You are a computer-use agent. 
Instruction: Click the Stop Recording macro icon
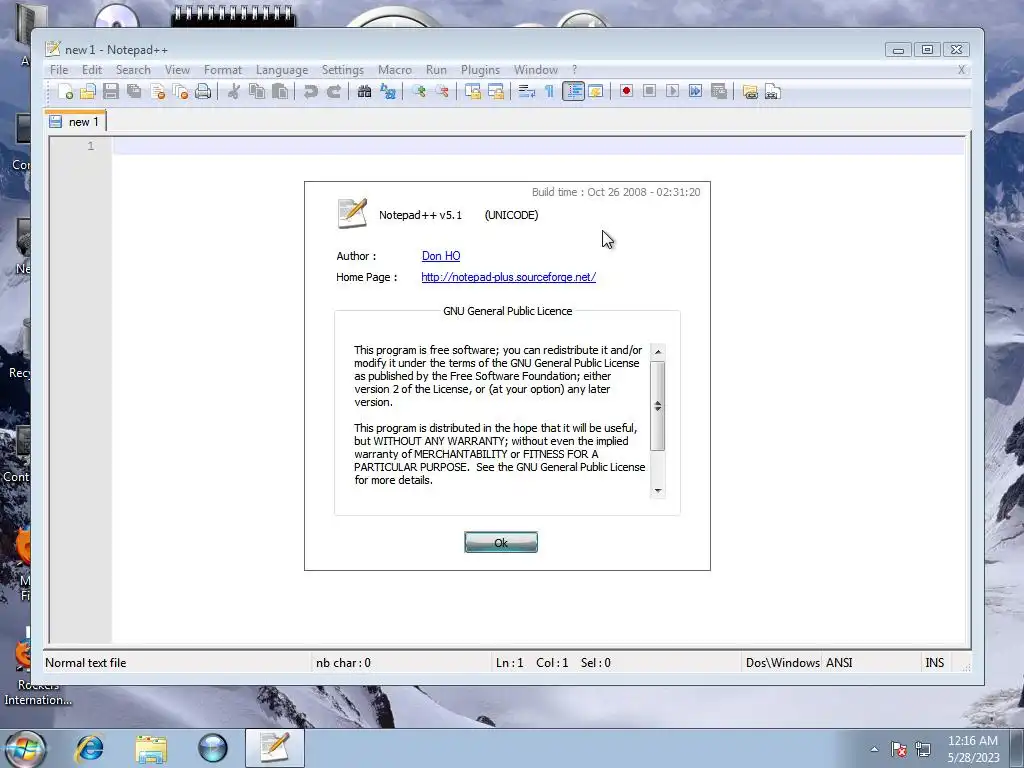(649, 91)
